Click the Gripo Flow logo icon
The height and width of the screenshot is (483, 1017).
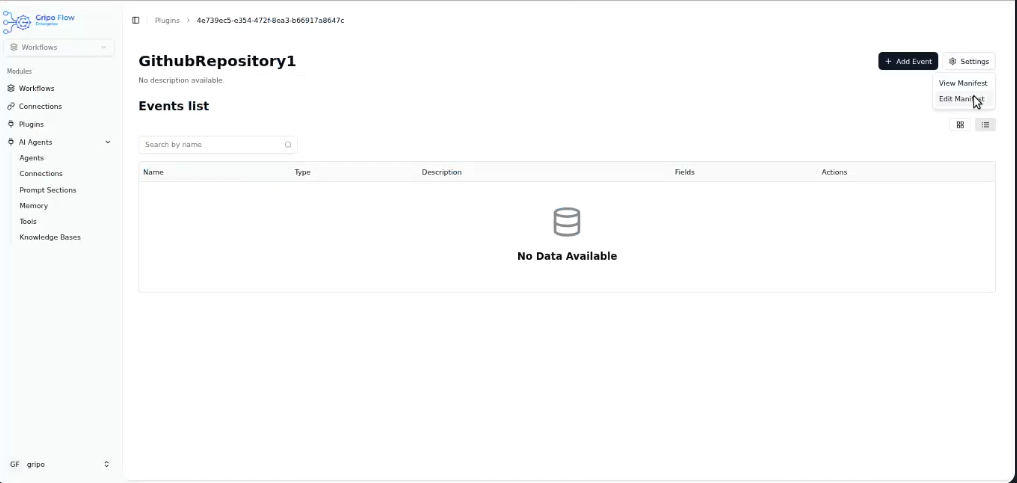pyautogui.click(x=17, y=21)
